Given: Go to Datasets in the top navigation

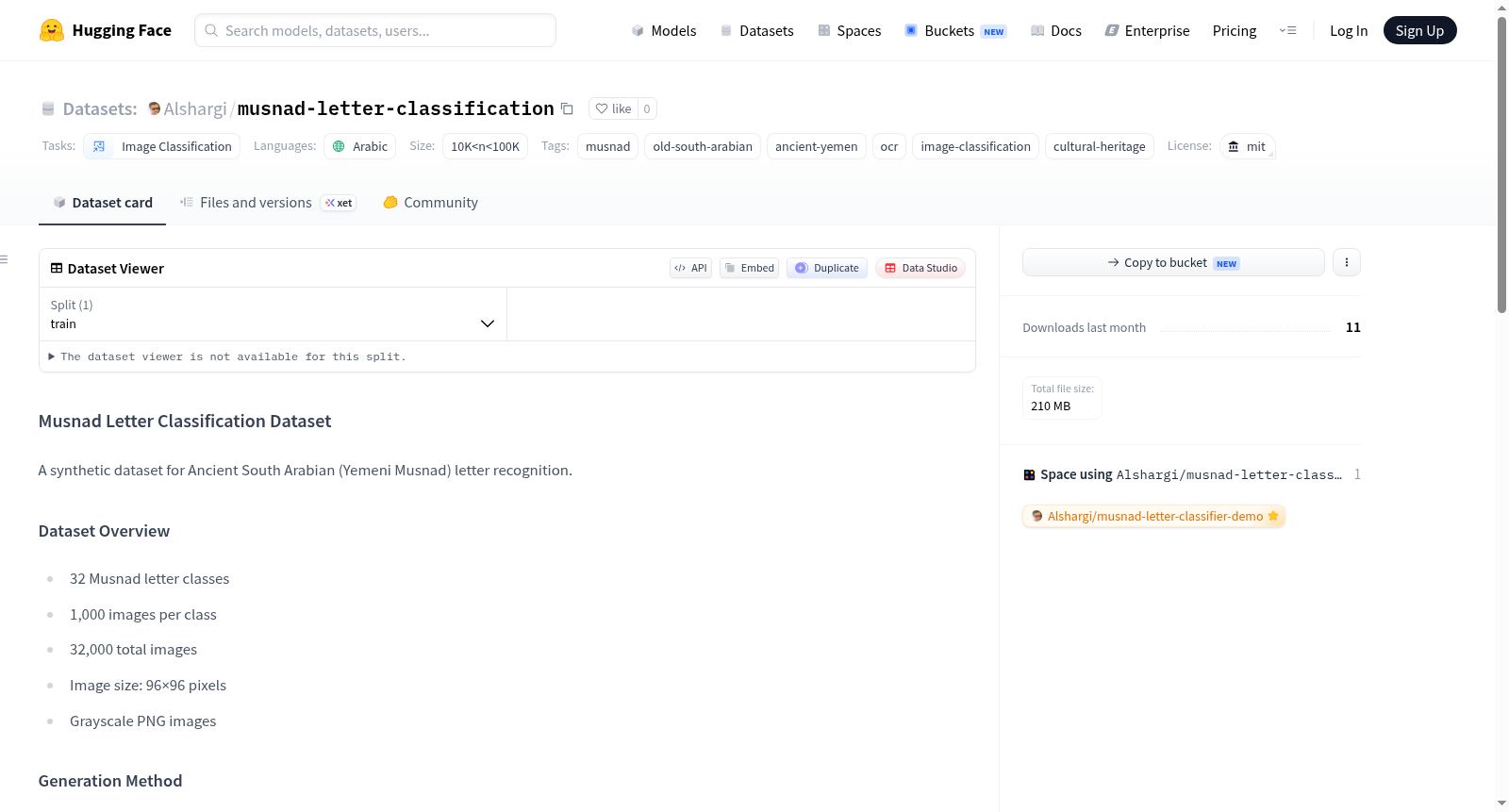Looking at the screenshot, I should (x=756, y=30).
